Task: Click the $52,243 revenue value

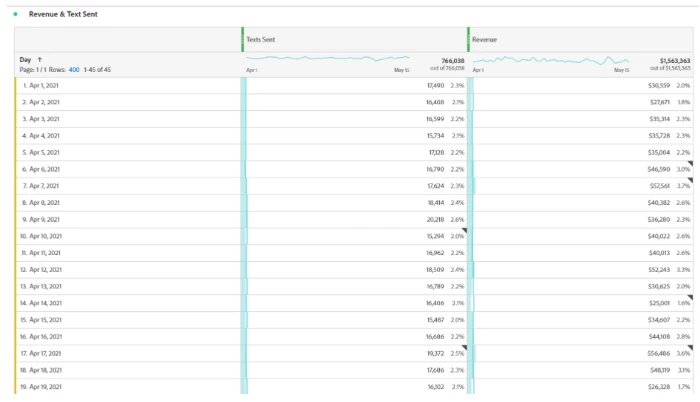Action: tap(659, 270)
